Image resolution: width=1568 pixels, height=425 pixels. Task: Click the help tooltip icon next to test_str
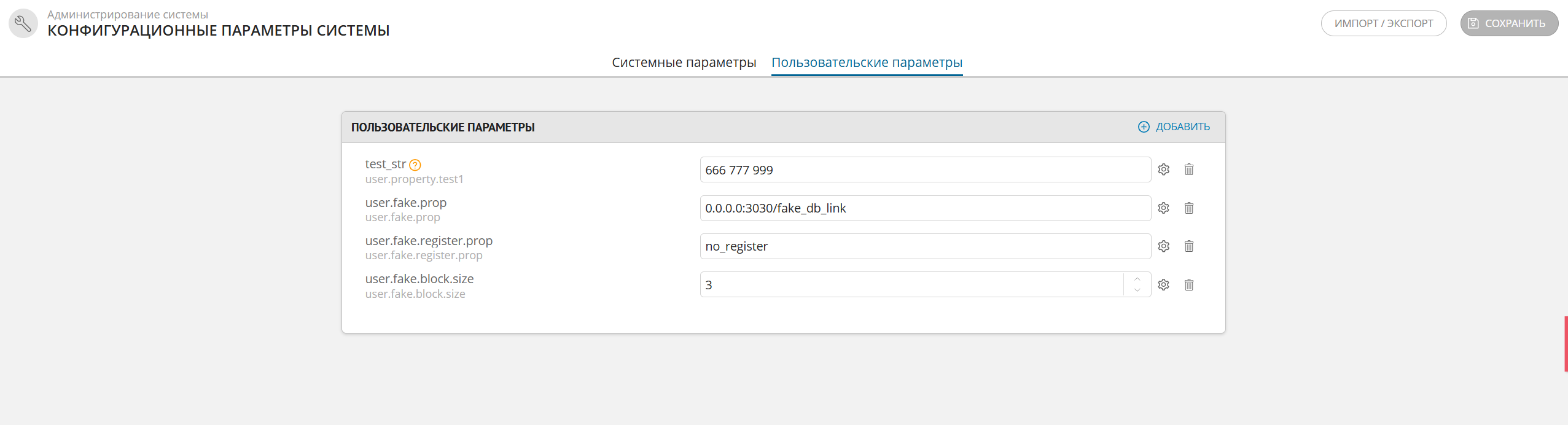[x=416, y=164]
